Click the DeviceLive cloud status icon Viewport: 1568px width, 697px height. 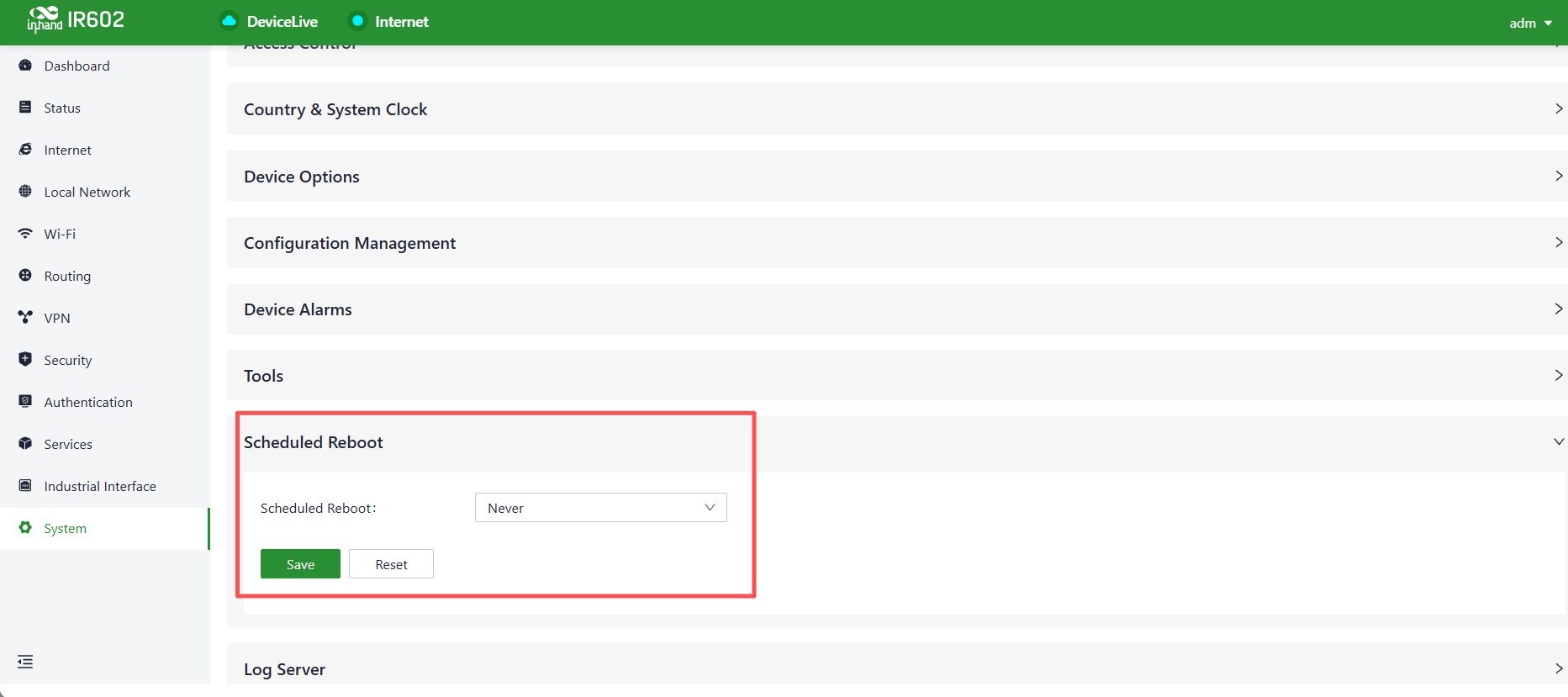pyautogui.click(x=229, y=21)
